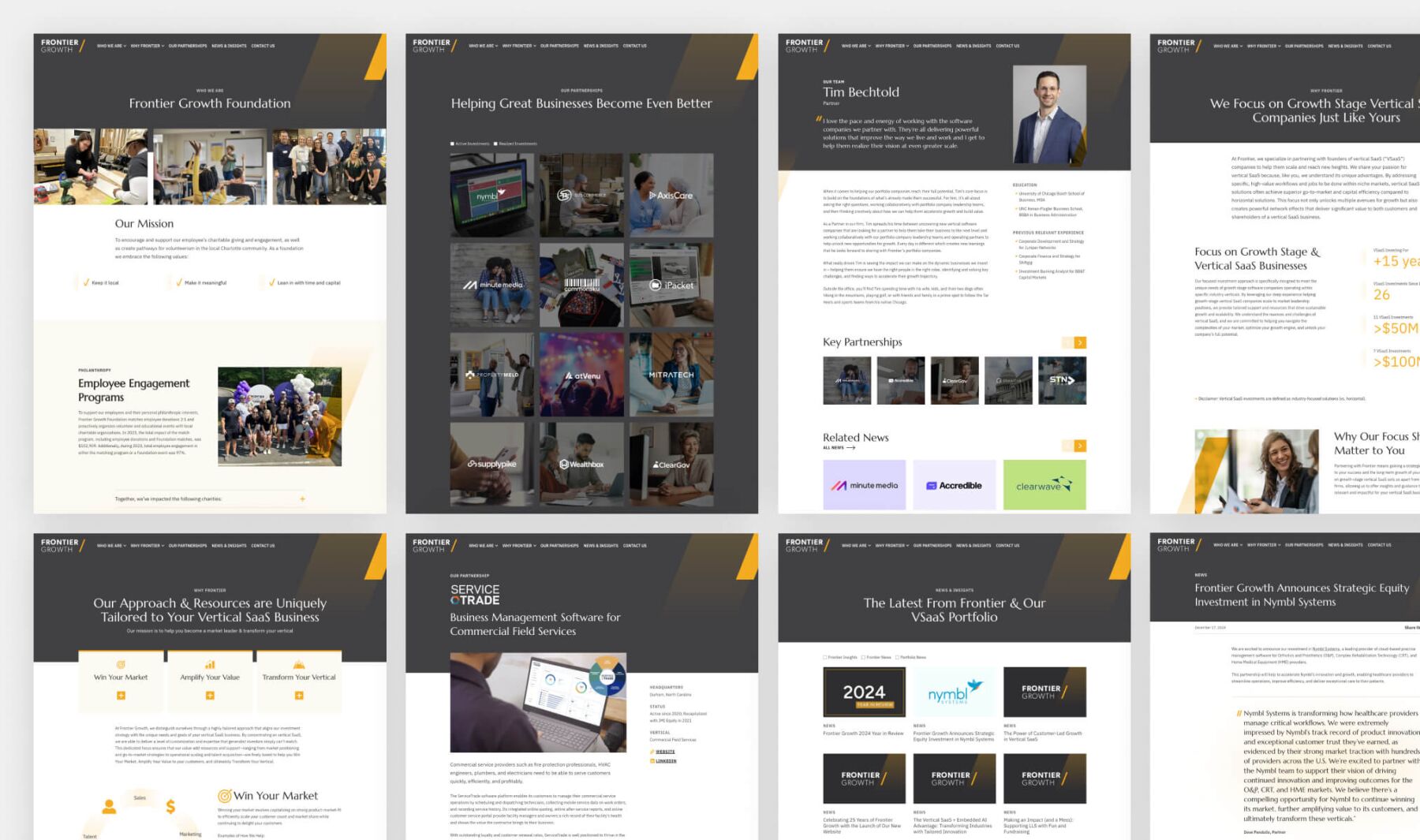This screenshot has height=840, width=1420.
Task: Open the iPacket logo tile in partnerships grid
Action: point(671,285)
